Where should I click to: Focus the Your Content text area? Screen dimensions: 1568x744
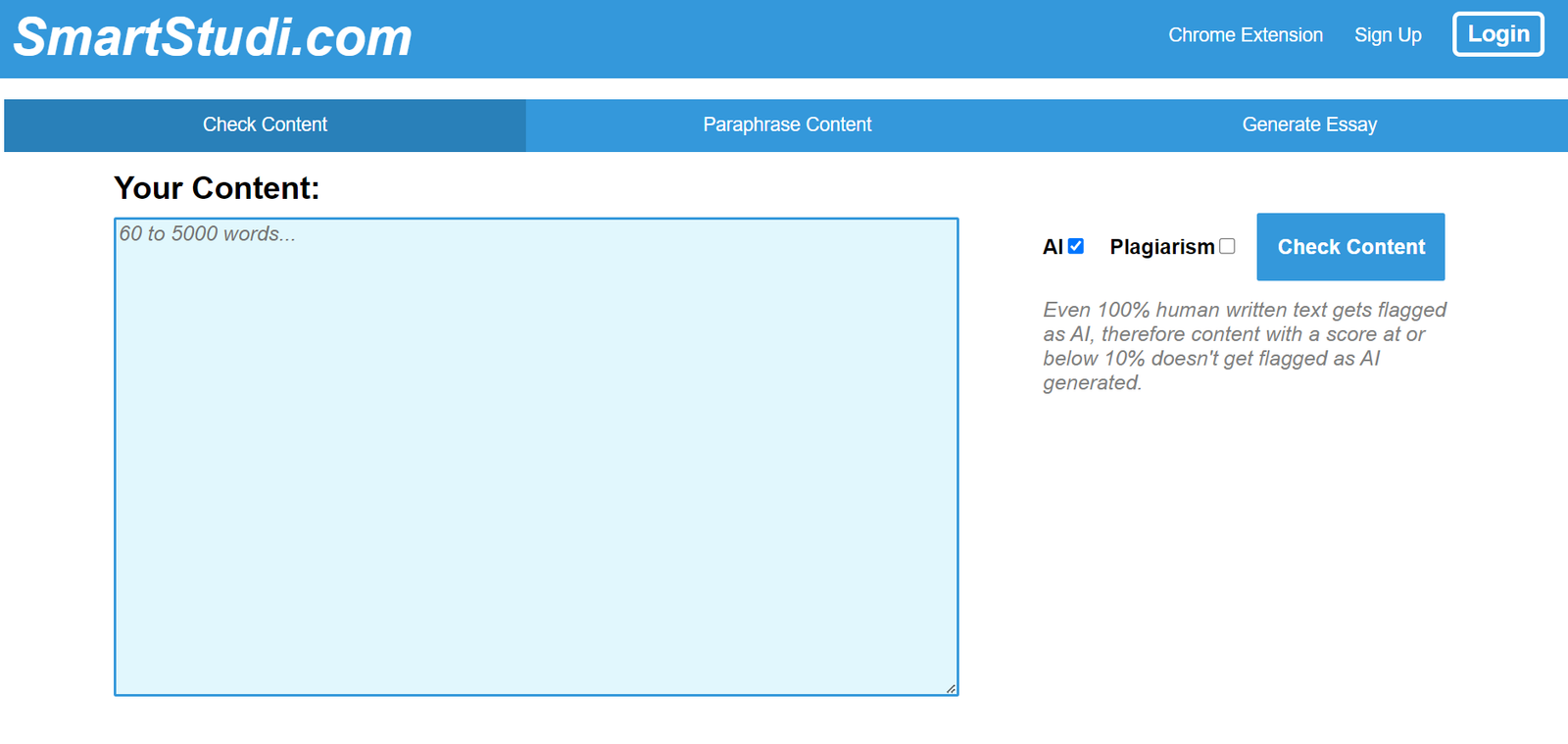pyautogui.click(x=536, y=457)
